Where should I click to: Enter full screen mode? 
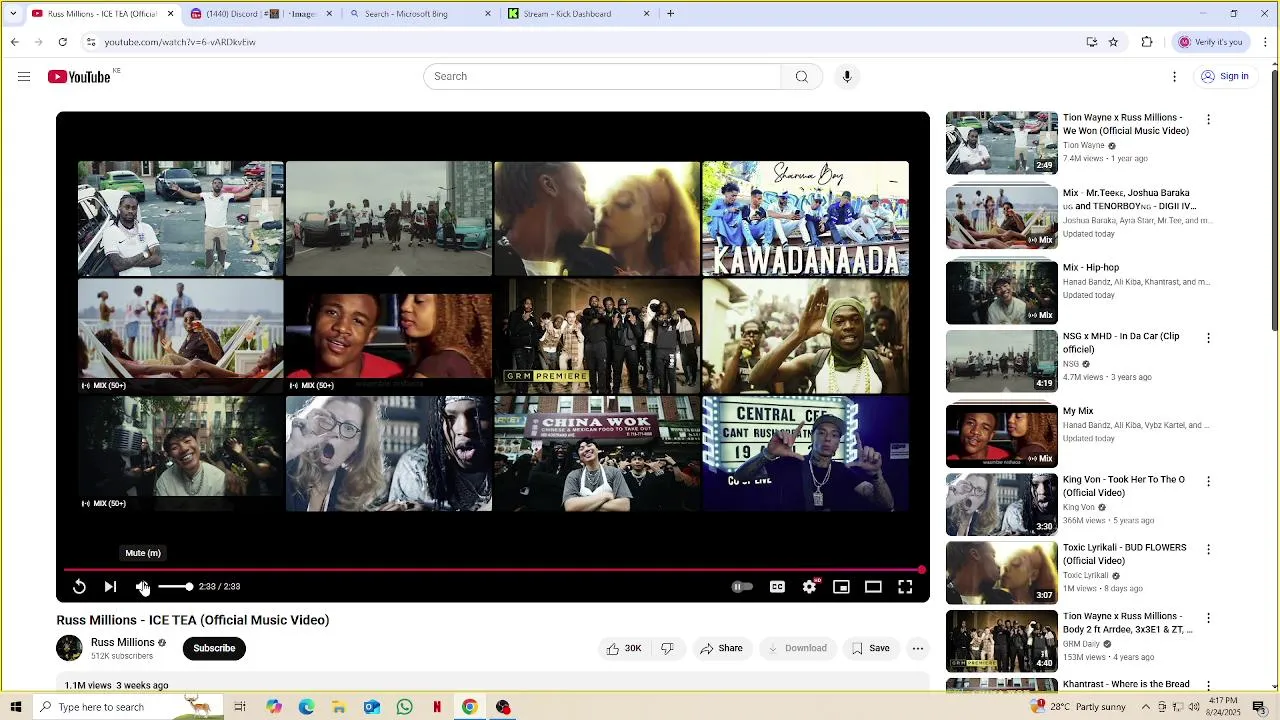pos(905,587)
